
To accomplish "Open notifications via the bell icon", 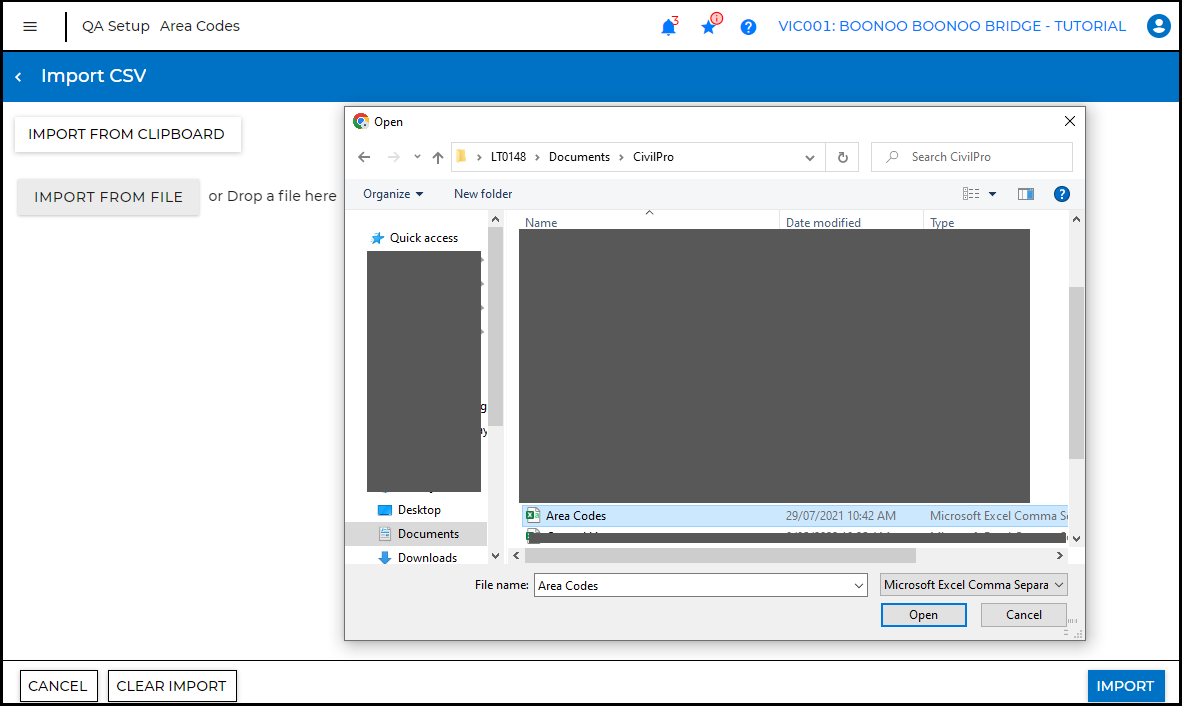I will coord(668,26).
